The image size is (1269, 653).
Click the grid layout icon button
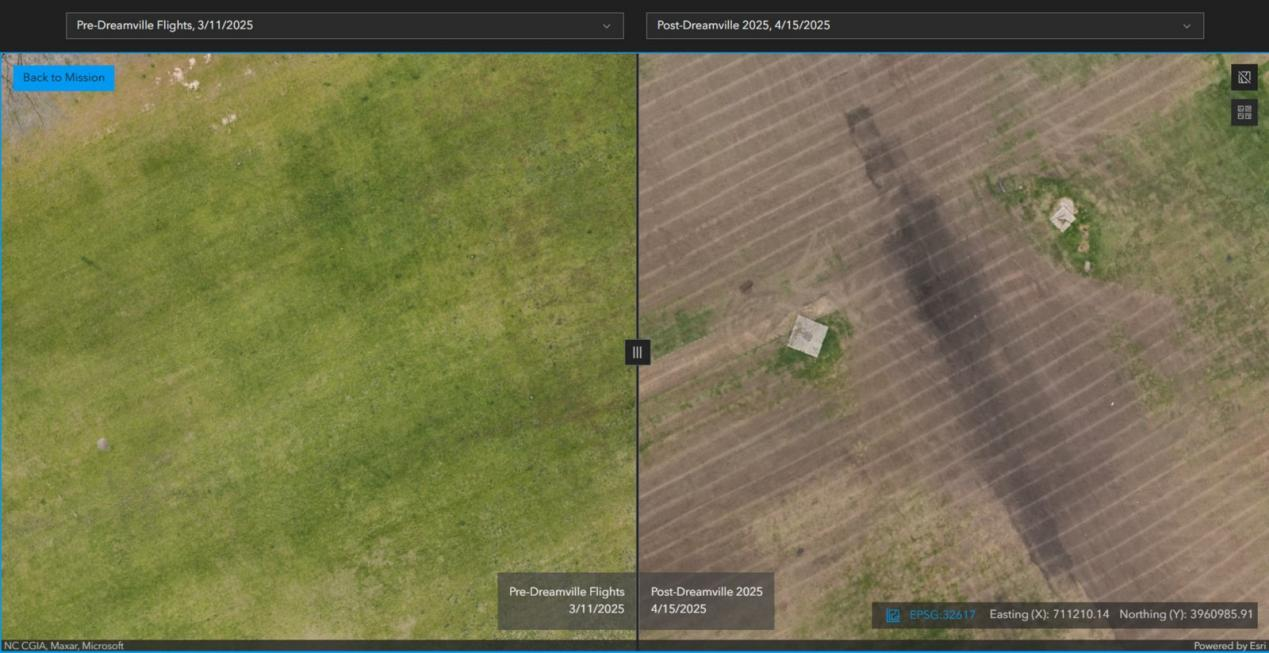tap(1244, 112)
